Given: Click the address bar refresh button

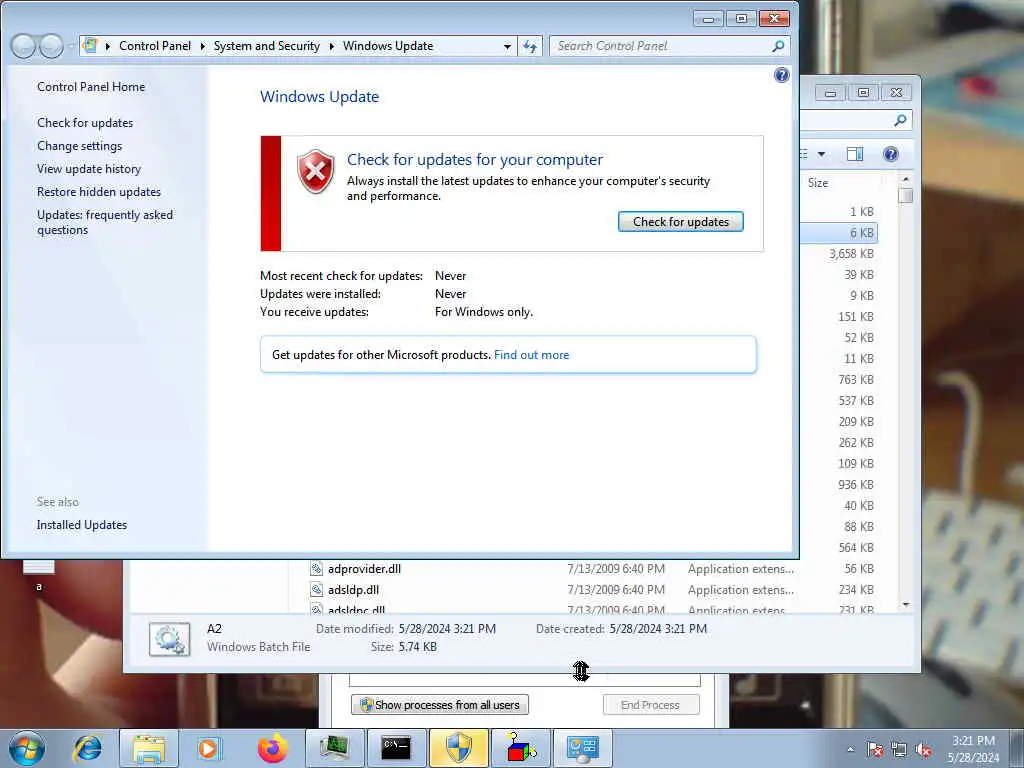Looking at the screenshot, I should pos(530,46).
